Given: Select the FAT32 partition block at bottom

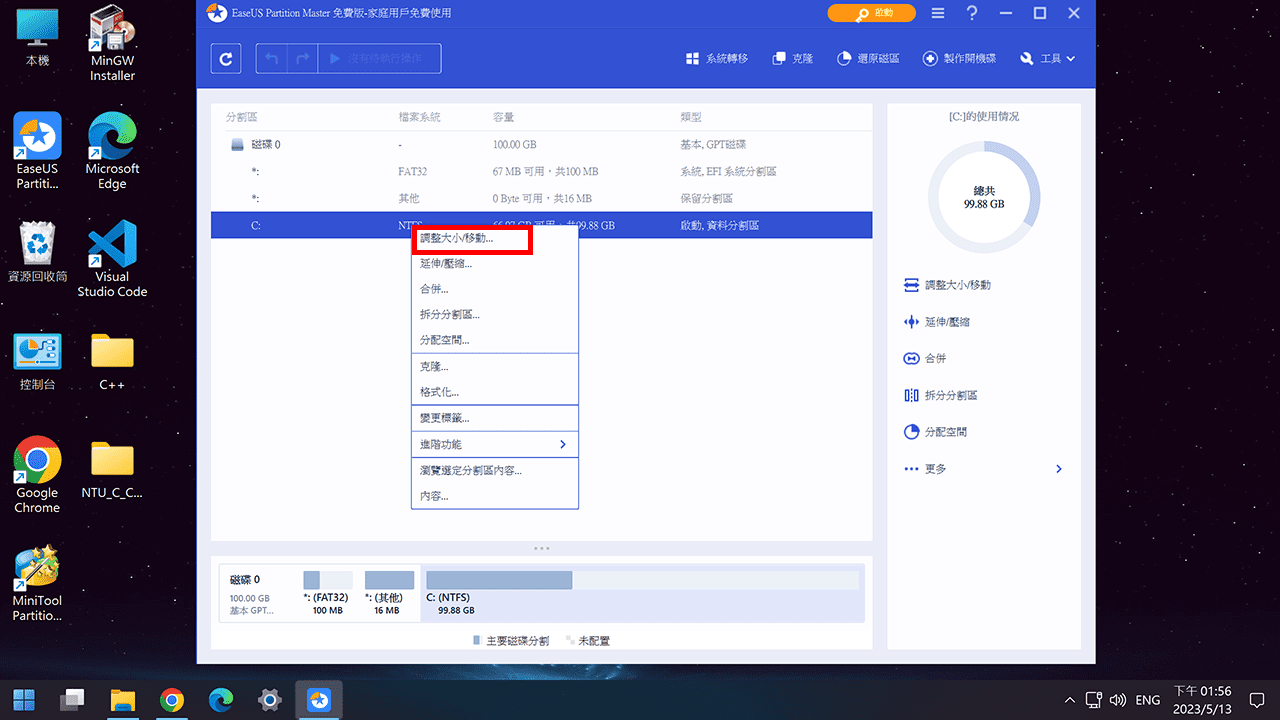Looking at the screenshot, I should pos(328,579).
